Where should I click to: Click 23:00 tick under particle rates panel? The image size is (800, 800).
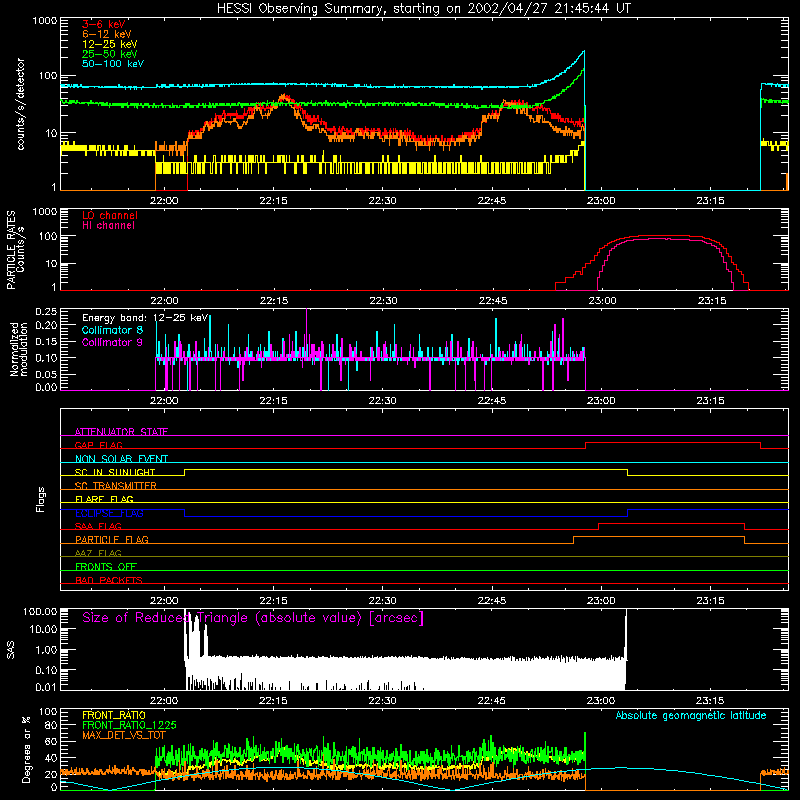(602, 301)
